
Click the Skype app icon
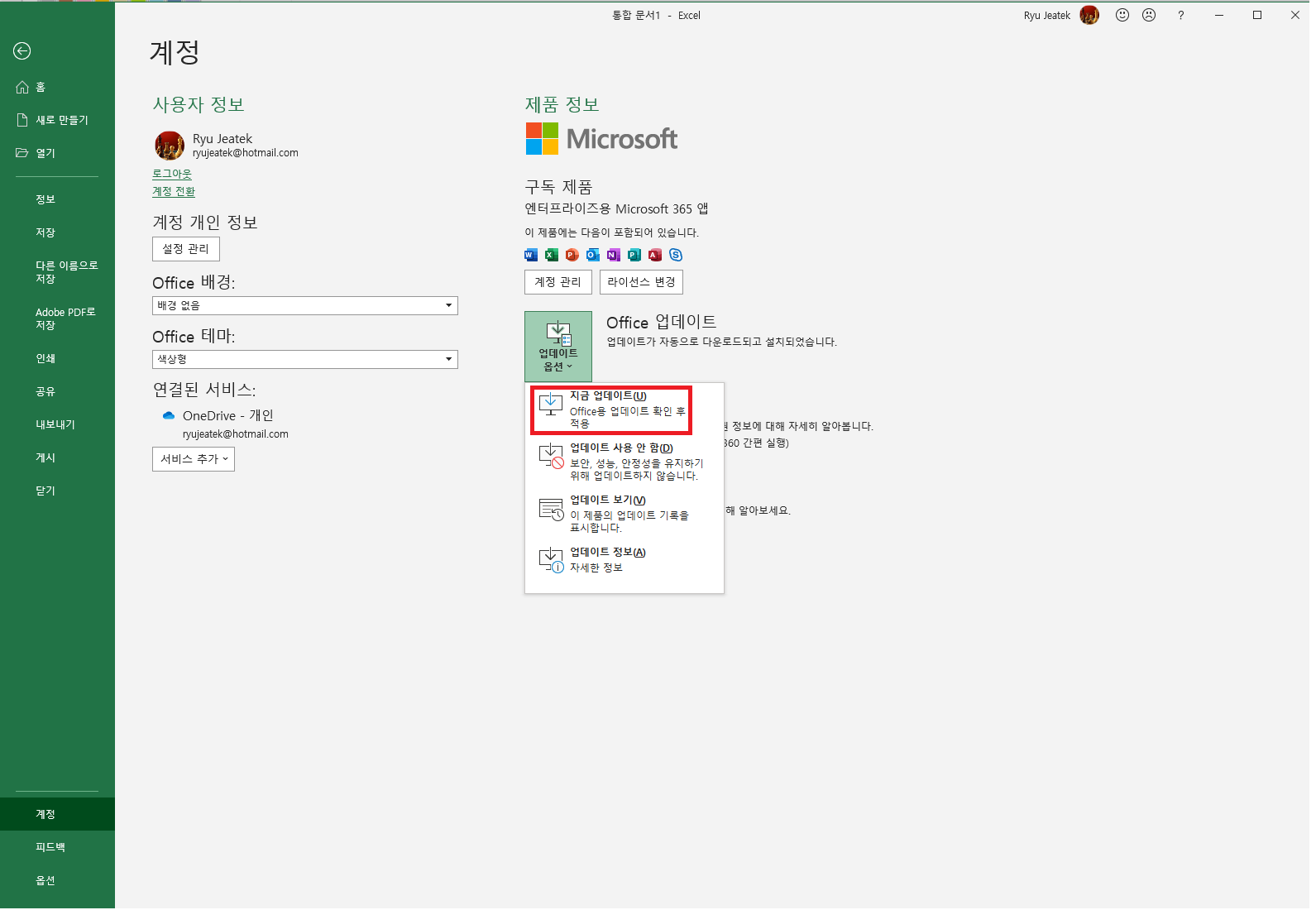[676, 255]
